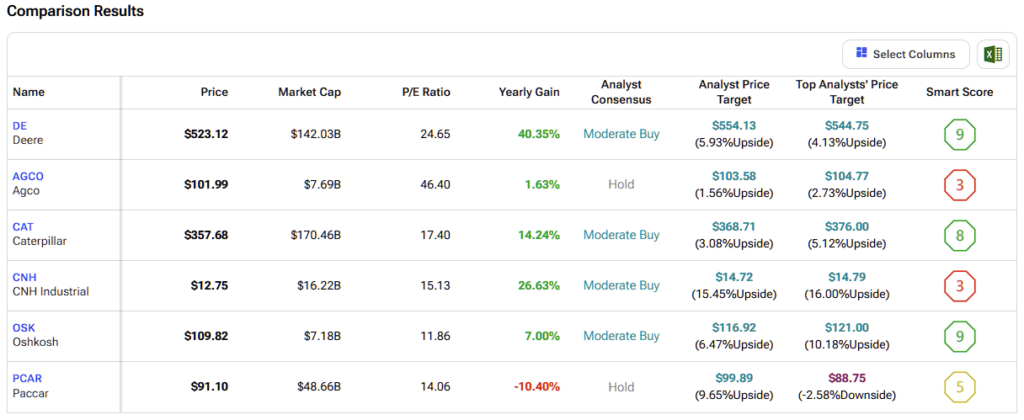Open the AGCO ticker link
The height and width of the screenshot is (420, 1024).
pyautogui.click(x=28, y=176)
